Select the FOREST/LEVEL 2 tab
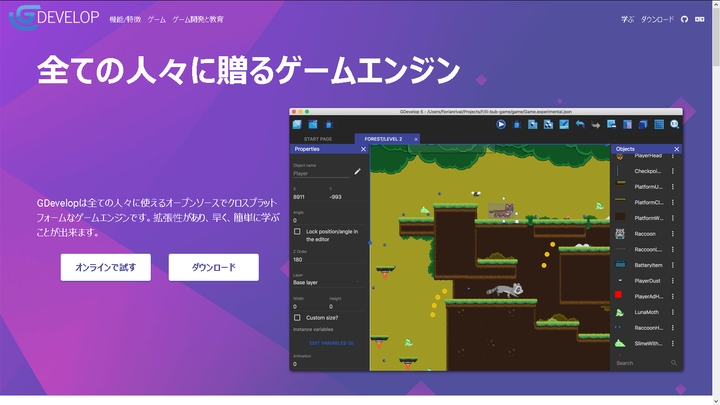The height and width of the screenshot is (405, 720). (x=383, y=139)
